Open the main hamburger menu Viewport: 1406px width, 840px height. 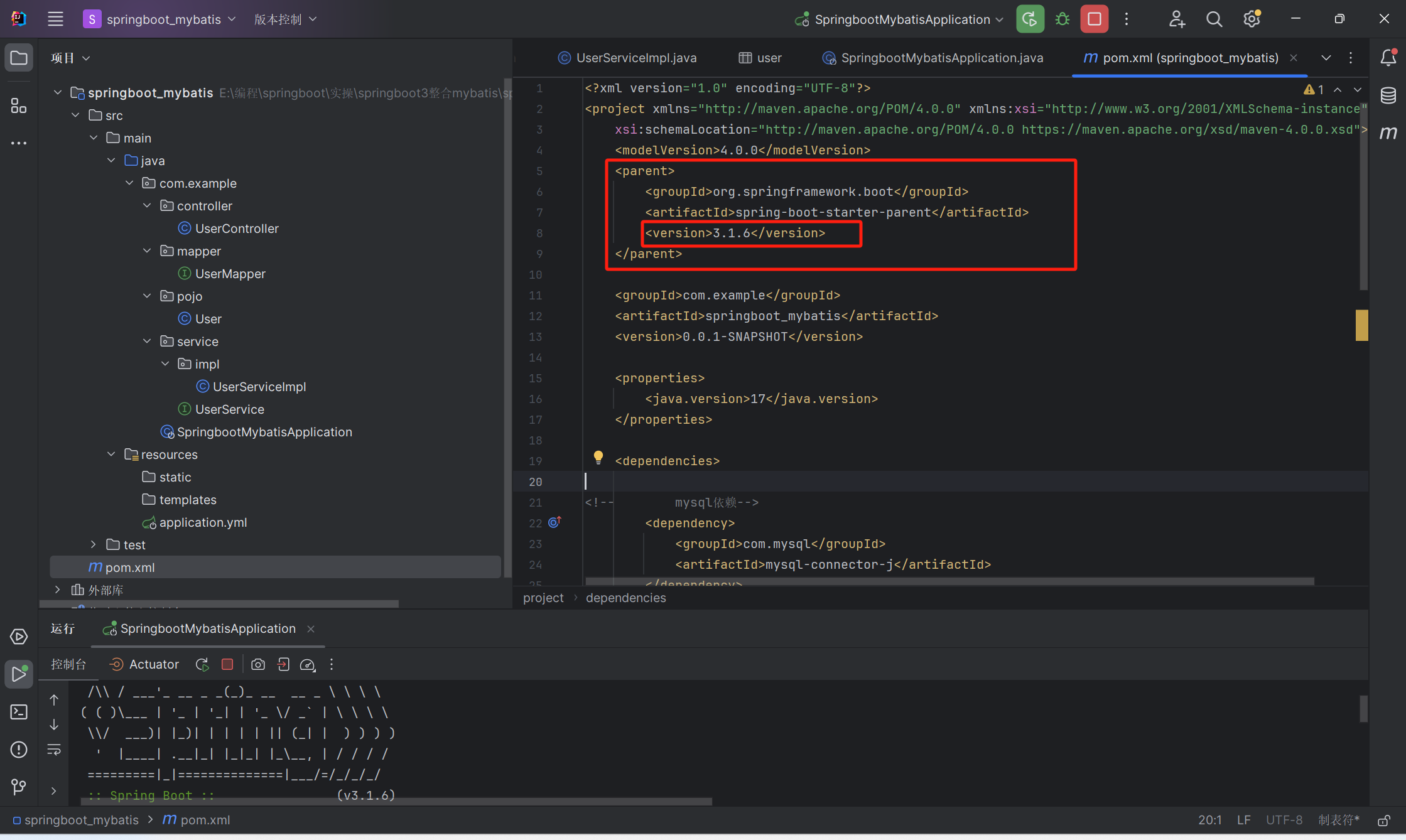point(55,19)
